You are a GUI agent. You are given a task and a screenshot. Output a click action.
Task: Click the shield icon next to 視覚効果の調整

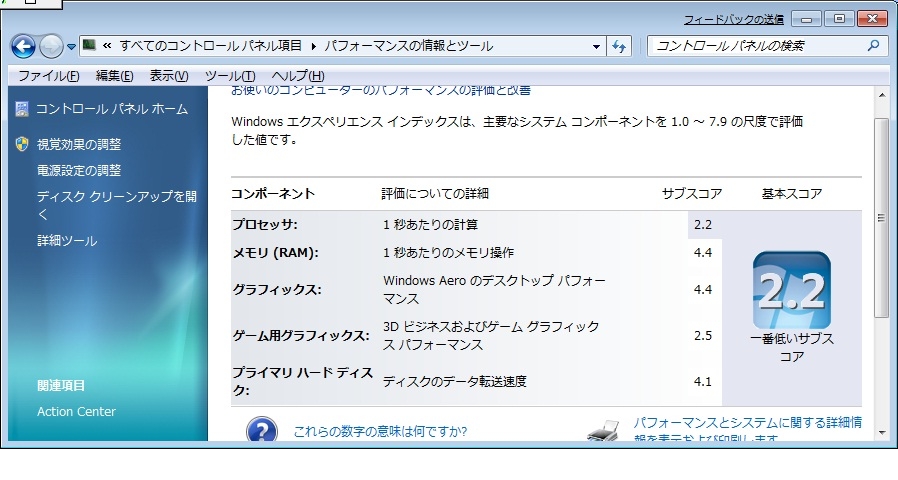pos(22,144)
